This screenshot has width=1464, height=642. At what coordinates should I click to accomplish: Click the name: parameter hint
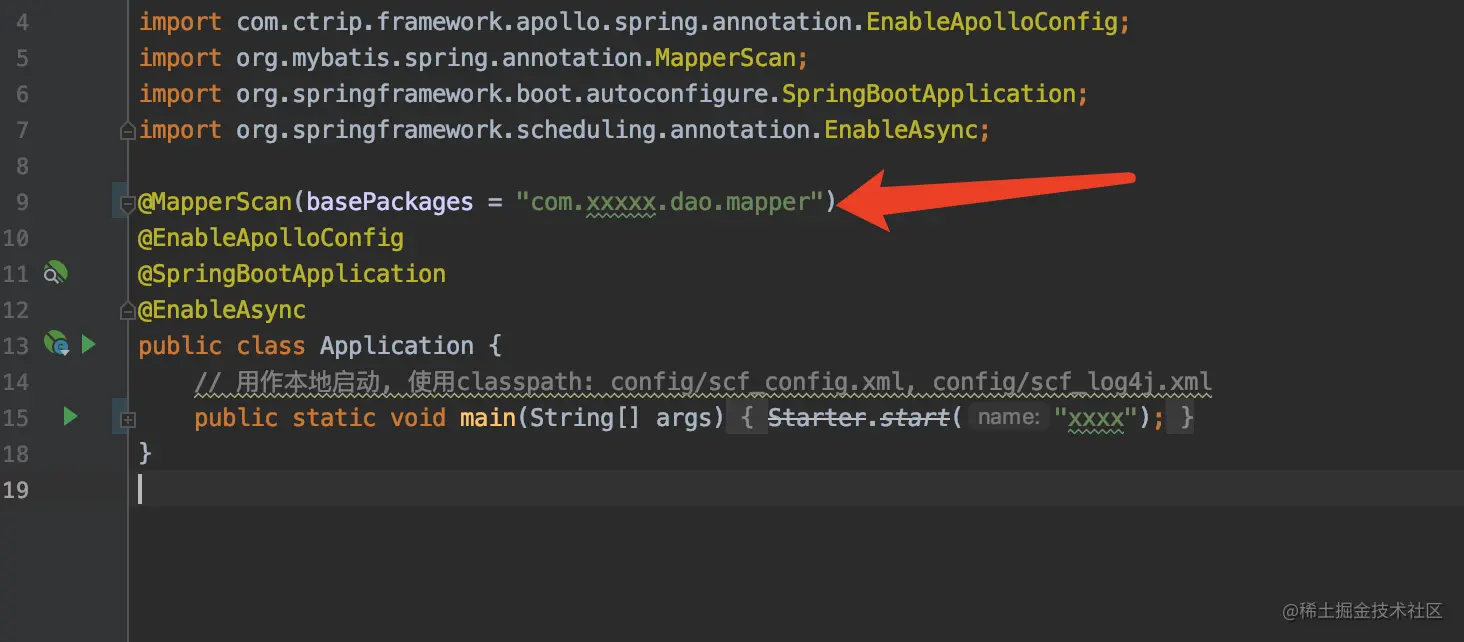click(x=1009, y=418)
